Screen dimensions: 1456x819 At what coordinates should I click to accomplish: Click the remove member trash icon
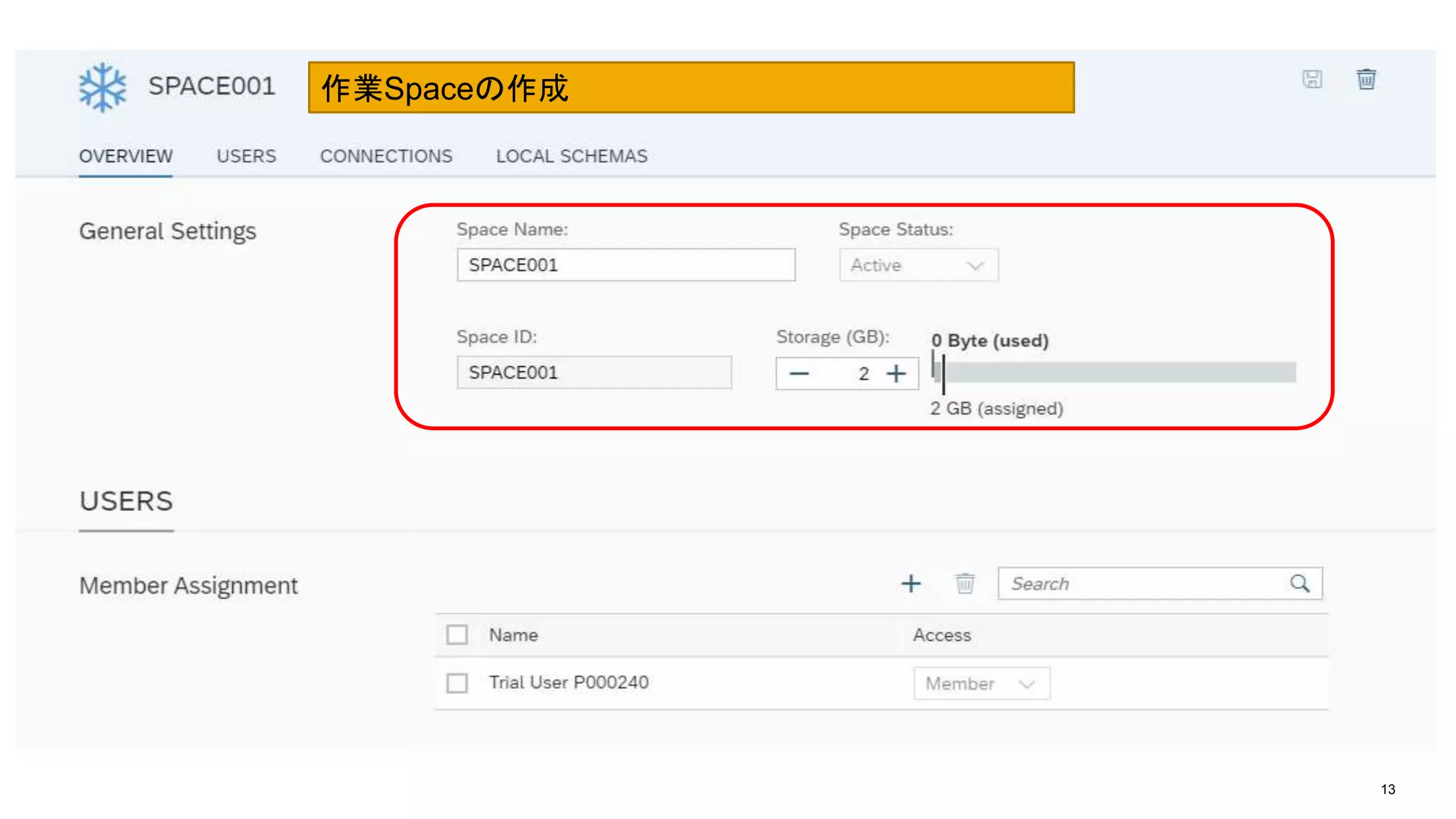(965, 584)
